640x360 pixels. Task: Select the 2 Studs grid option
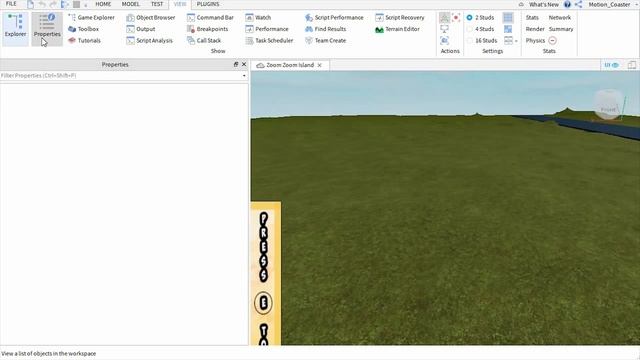pyautogui.click(x=480, y=18)
